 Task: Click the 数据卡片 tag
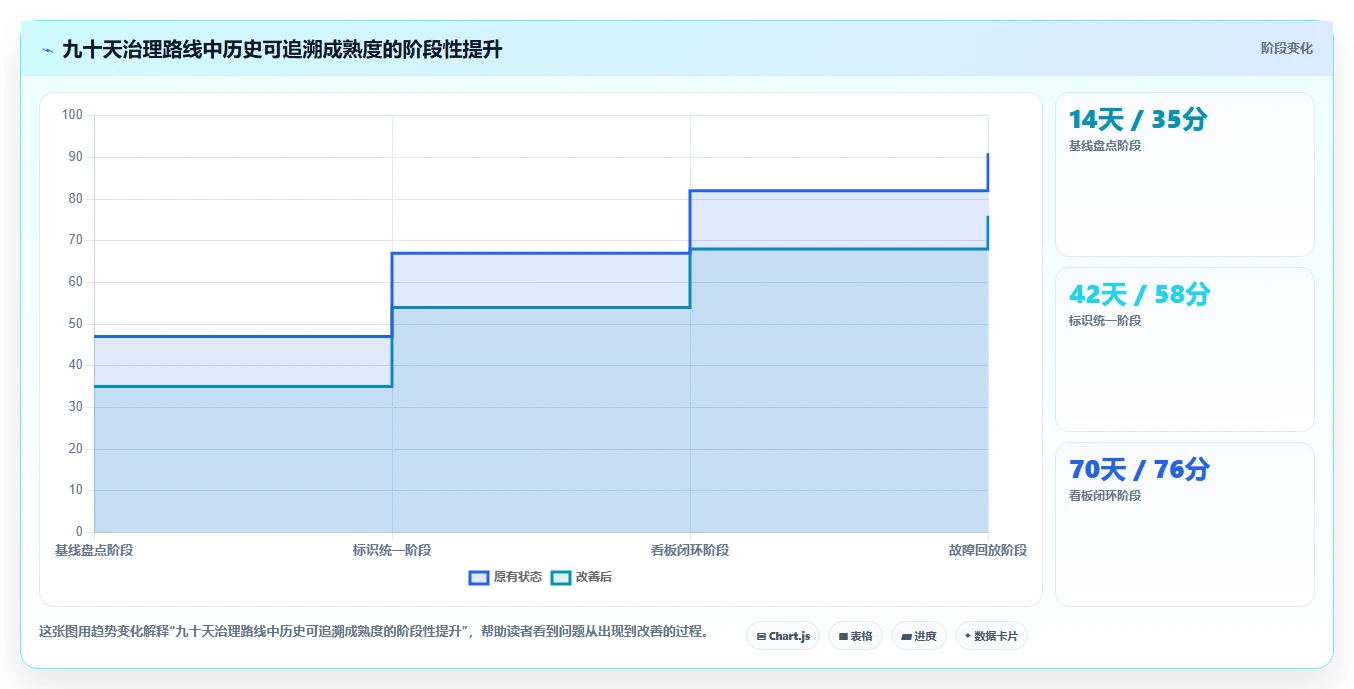pos(991,636)
